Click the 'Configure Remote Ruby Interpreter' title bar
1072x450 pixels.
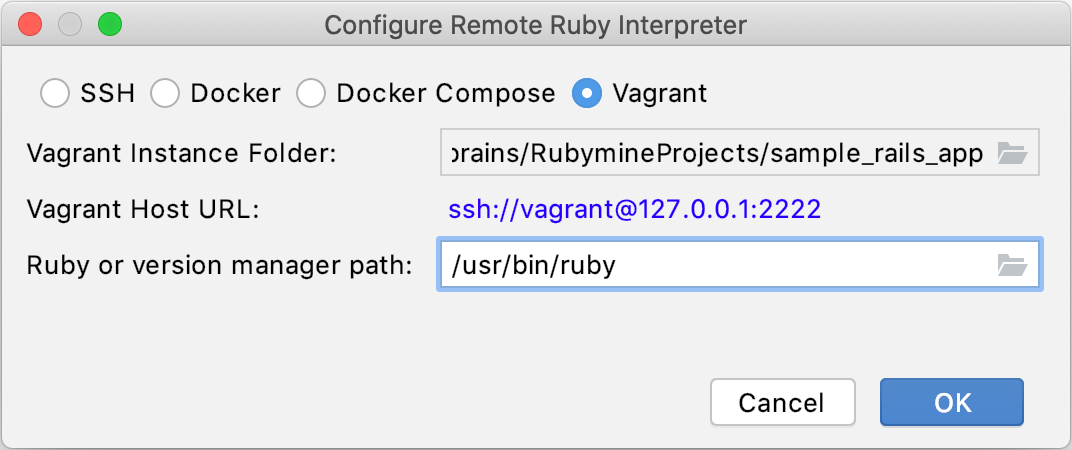point(535,23)
